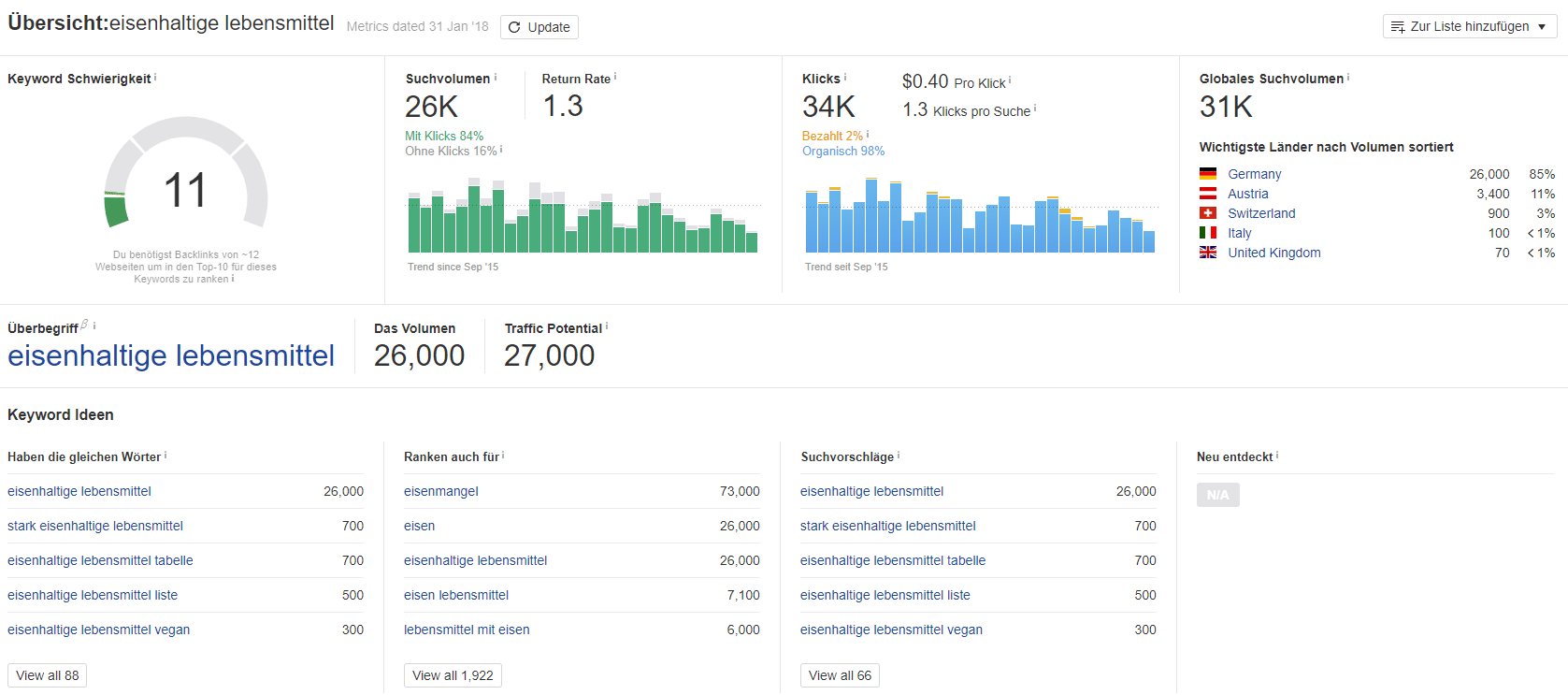This screenshot has width=1568, height=695.
Task: Open eisen lebensmittel keyword link
Action: pos(456,595)
